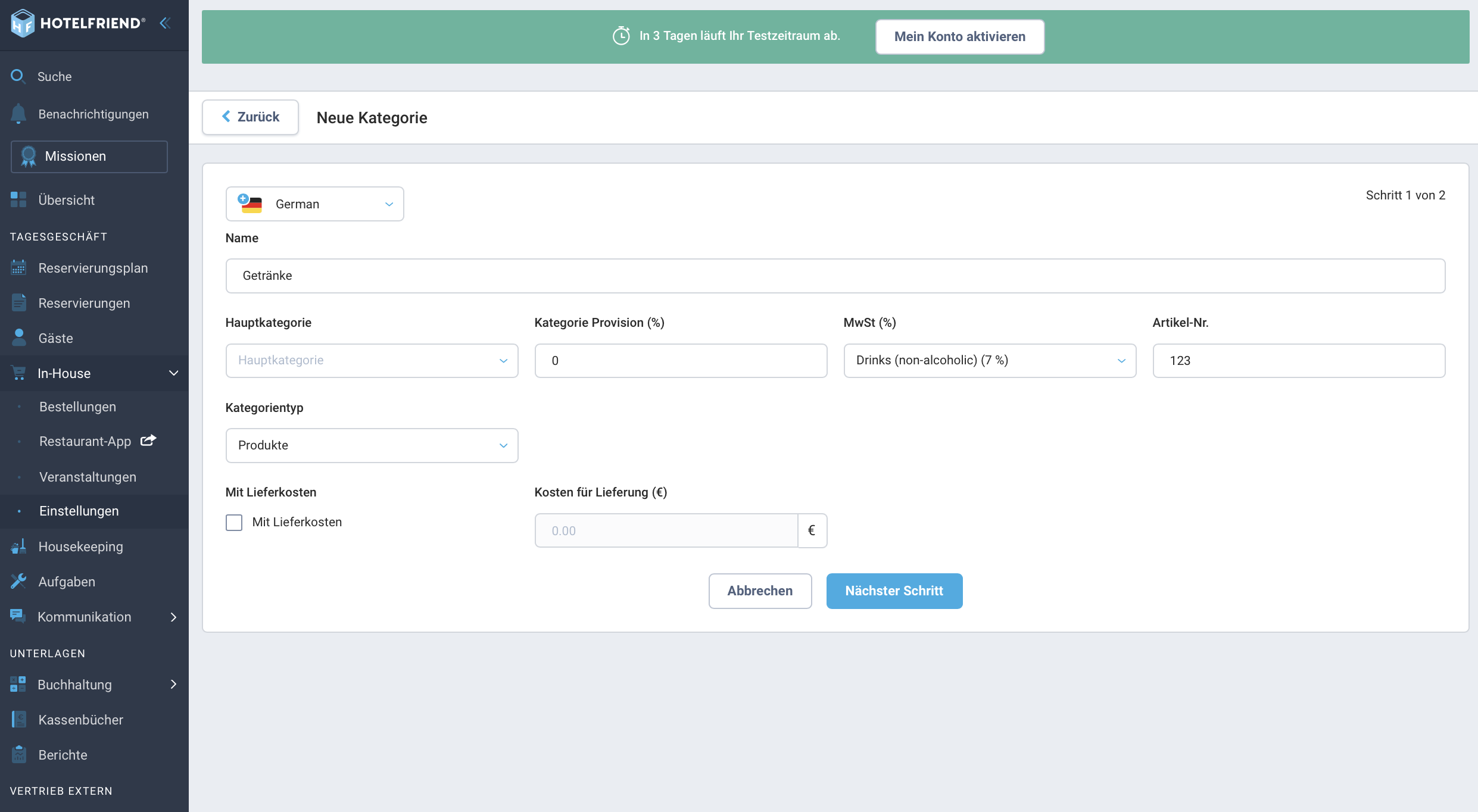Open the Benachrichtigungen bell icon
Viewport: 1478px width, 812px height.
coord(18,114)
